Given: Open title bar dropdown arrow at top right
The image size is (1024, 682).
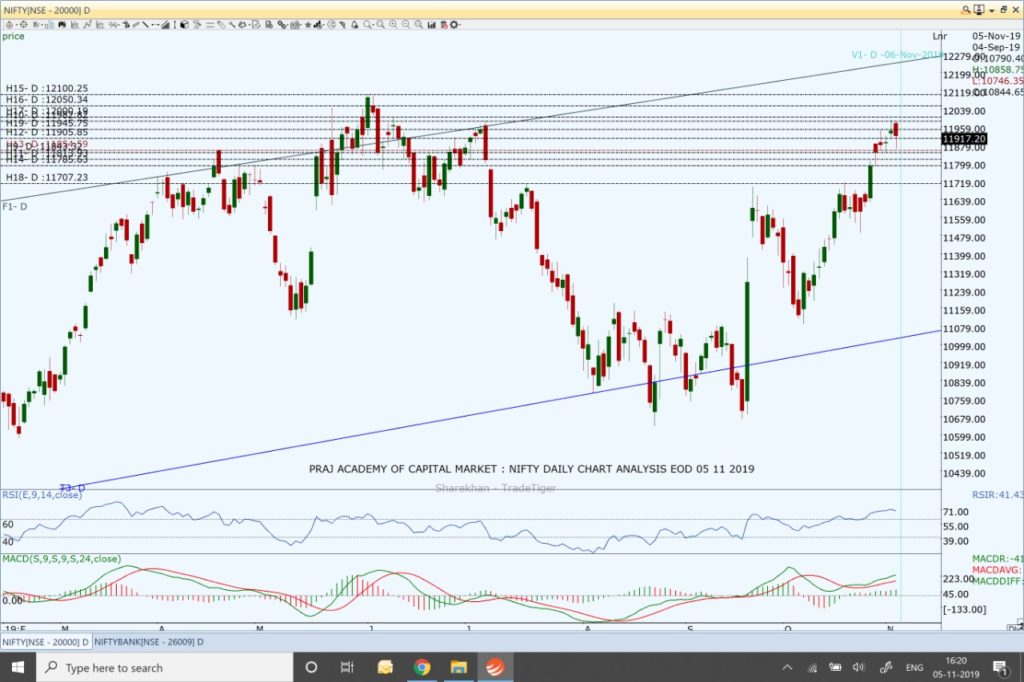Looking at the screenshot, I should tap(991, 10).
